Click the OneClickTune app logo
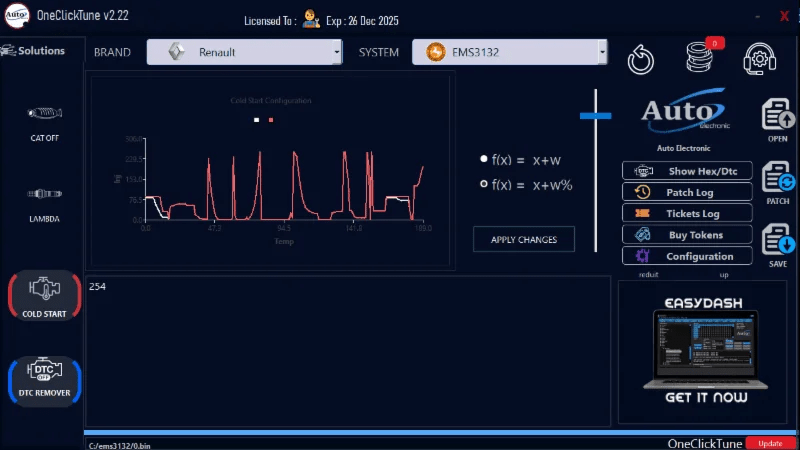Image resolution: width=800 pixels, height=450 pixels. [17, 15]
